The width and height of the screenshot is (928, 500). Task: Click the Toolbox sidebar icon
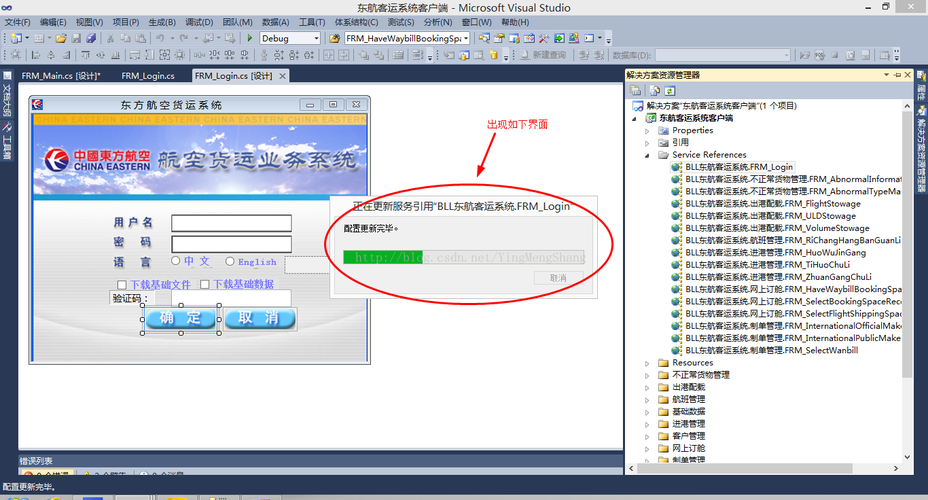[7, 127]
